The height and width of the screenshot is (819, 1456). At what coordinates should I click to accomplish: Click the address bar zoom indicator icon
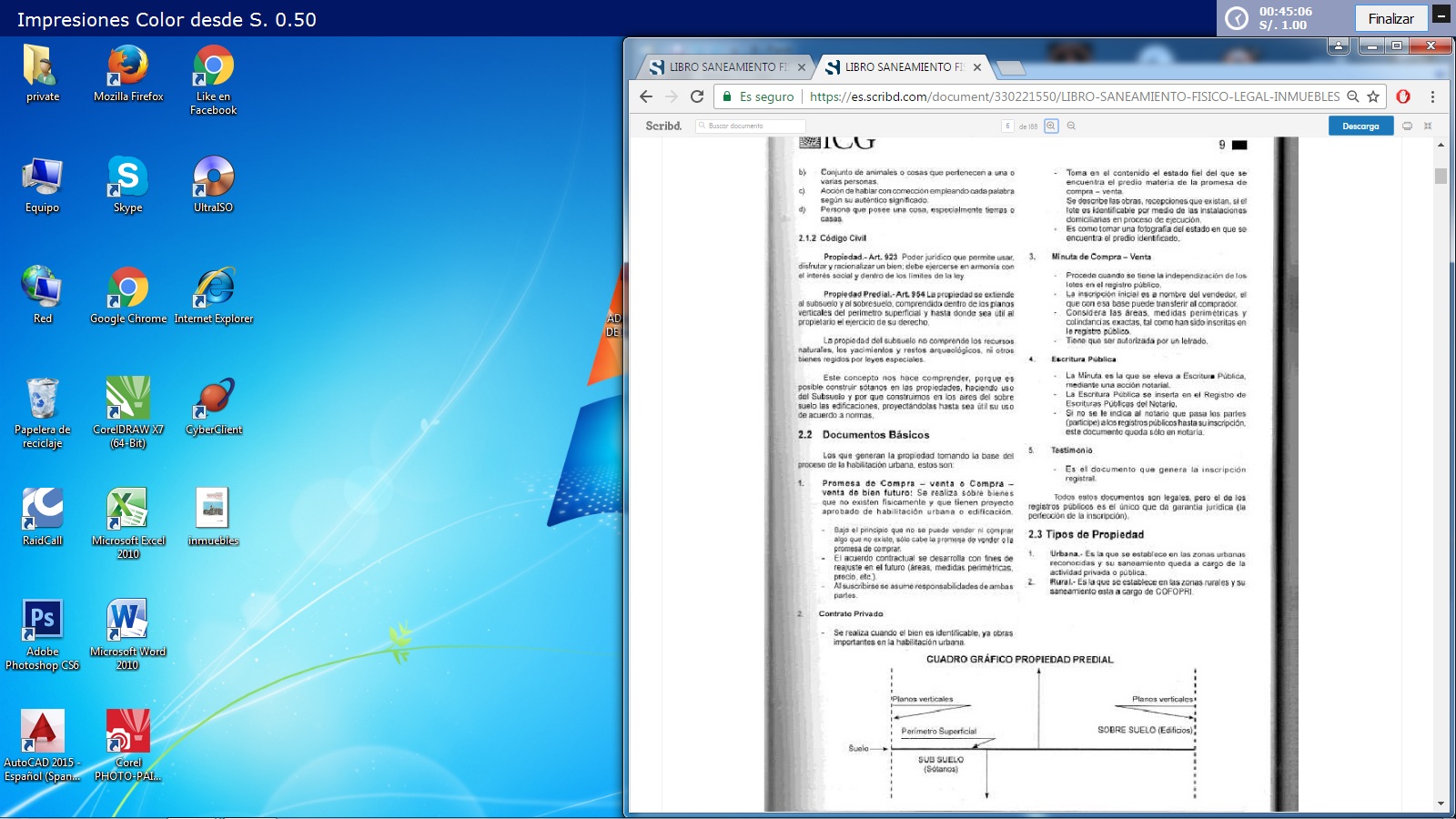(1353, 96)
